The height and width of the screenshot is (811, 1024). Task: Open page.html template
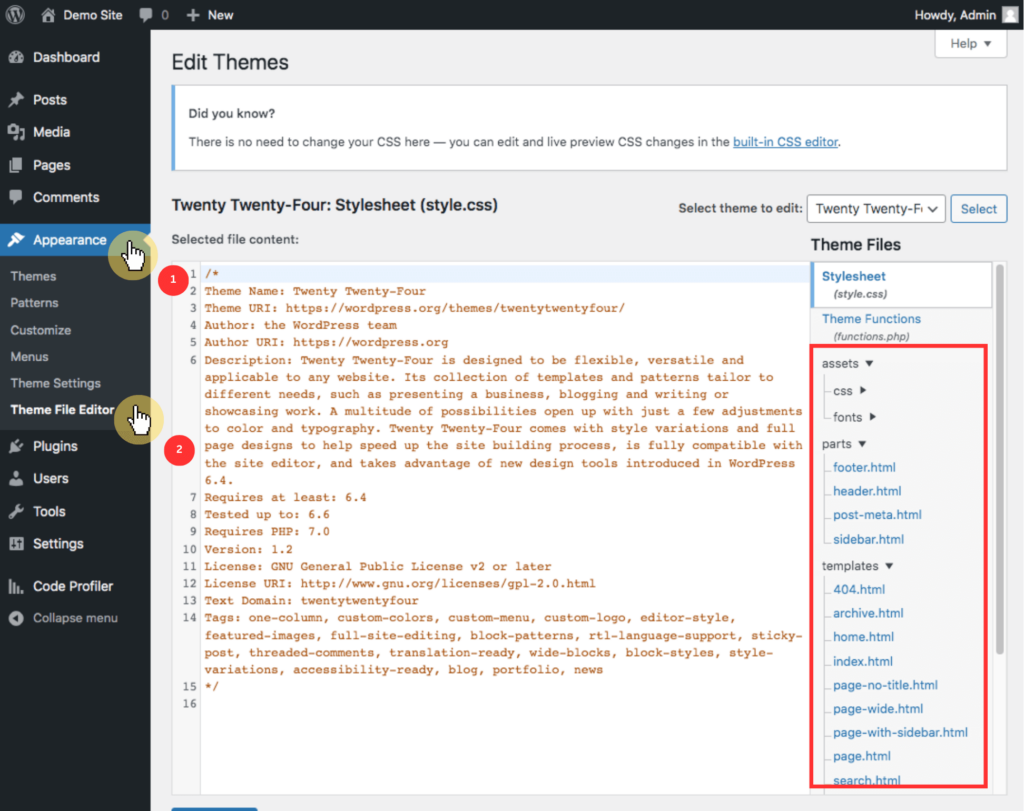coord(861,756)
